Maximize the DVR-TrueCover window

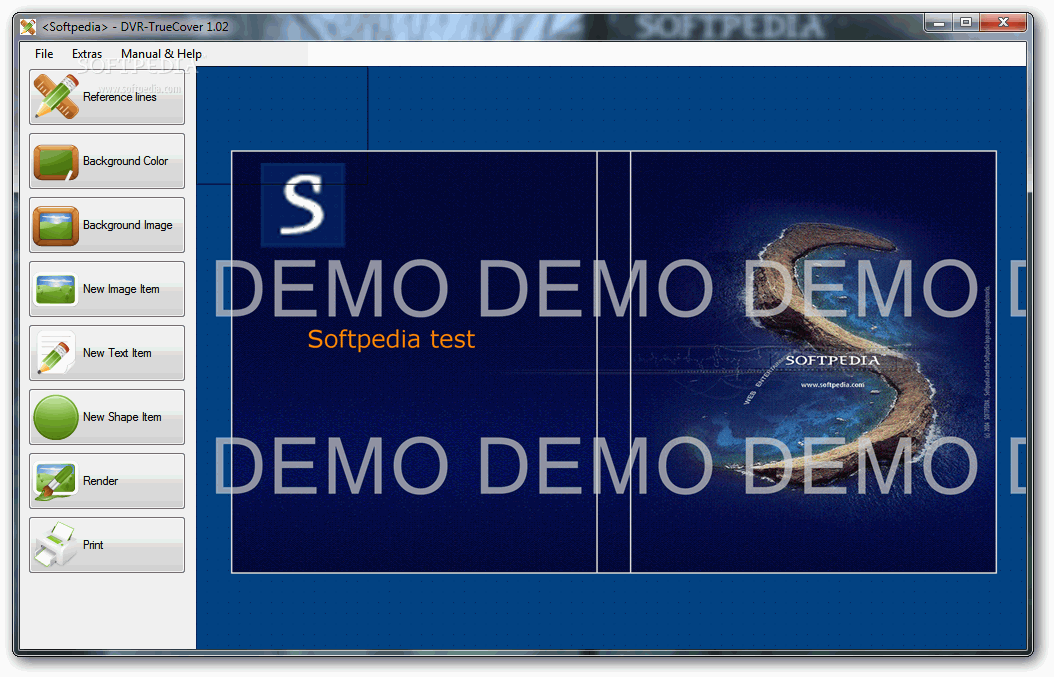[x=966, y=23]
